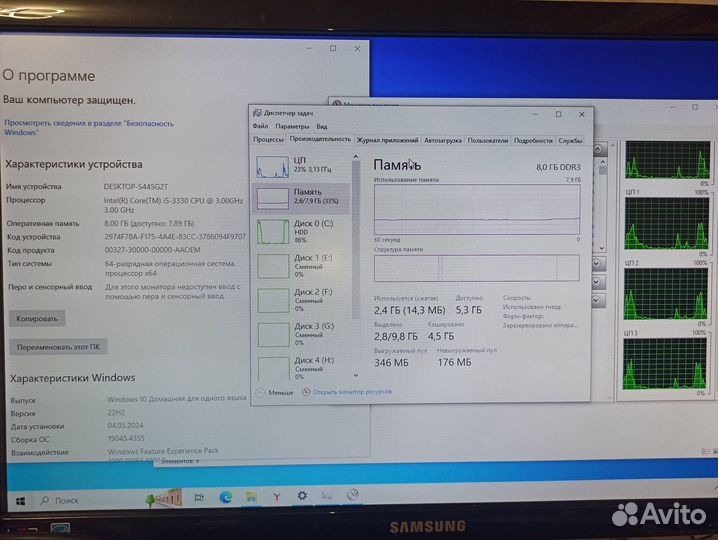Switch to the Пользователи tab
Viewport: 718px width, 540px height.
488,141
